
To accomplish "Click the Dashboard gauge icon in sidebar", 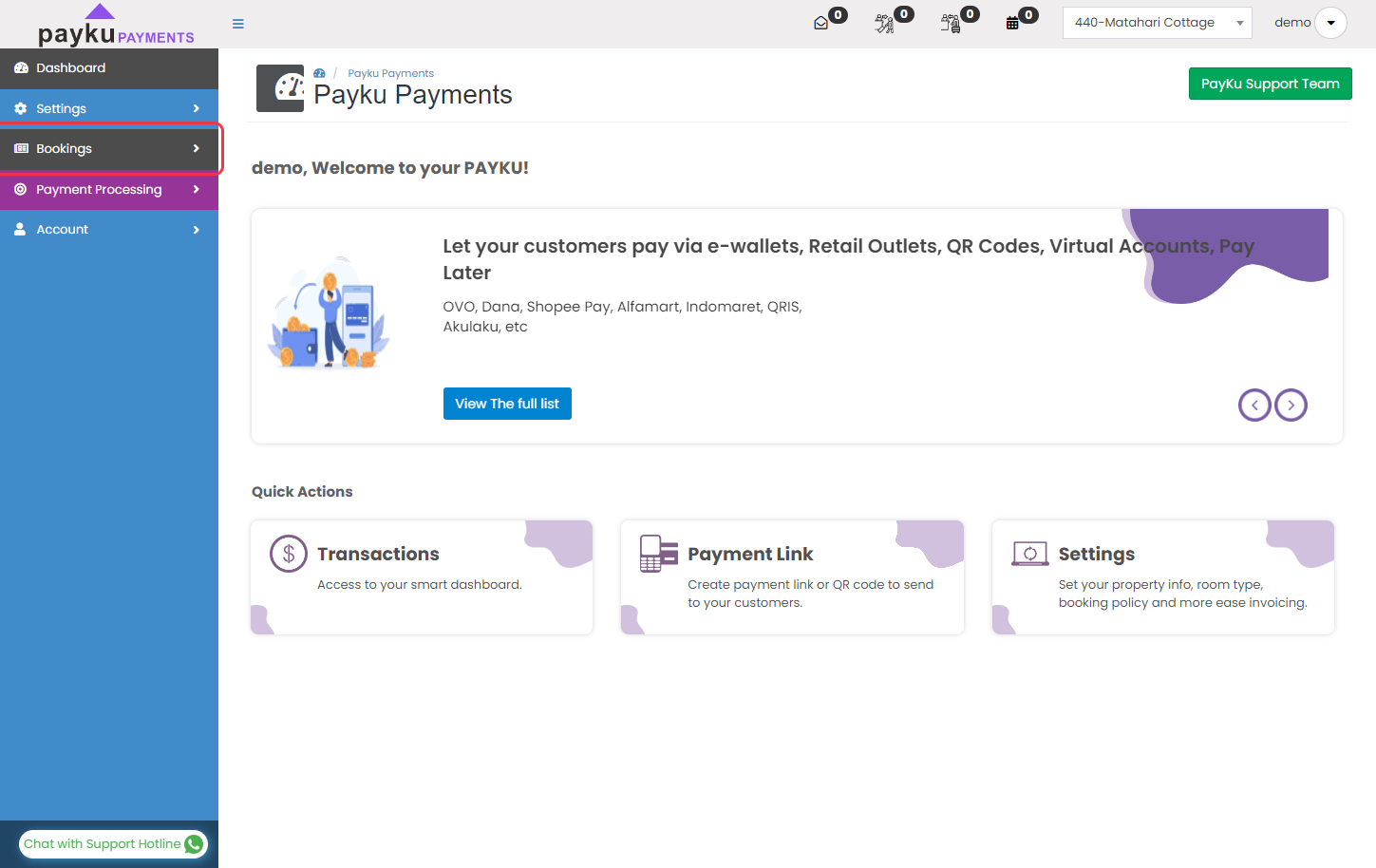I will (21, 68).
